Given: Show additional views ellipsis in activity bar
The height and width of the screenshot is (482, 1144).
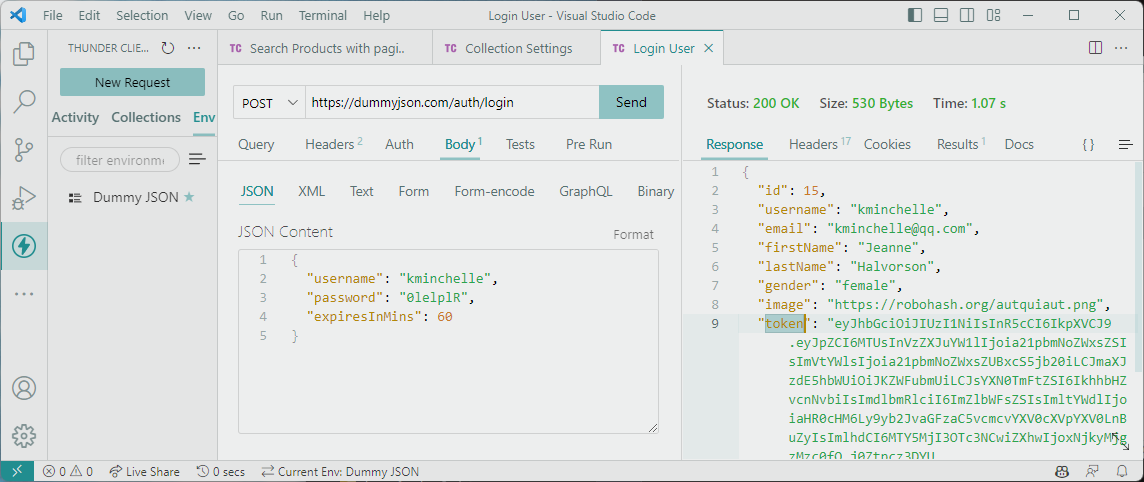Looking at the screenshot, I should point(23,294).
